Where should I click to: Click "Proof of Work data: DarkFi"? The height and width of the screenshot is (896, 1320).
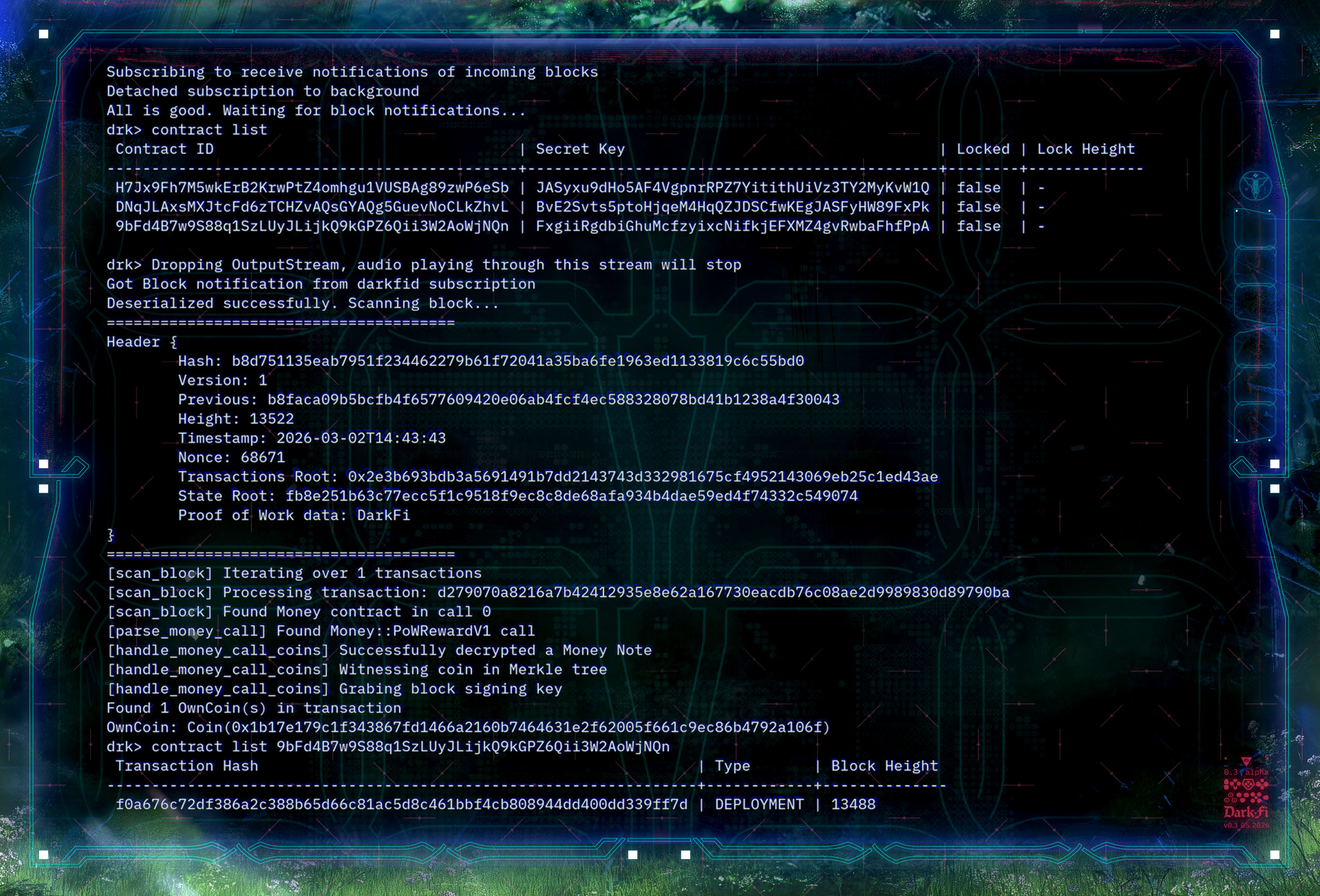[294, 516]
